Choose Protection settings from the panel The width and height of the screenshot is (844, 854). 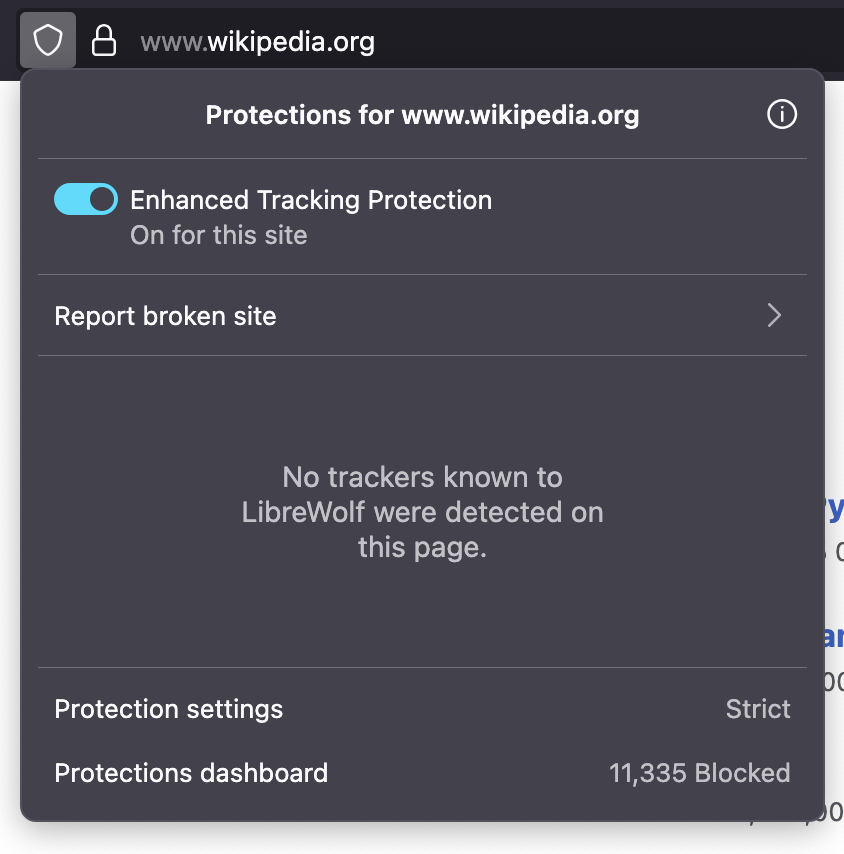click(x=168, y=709)
